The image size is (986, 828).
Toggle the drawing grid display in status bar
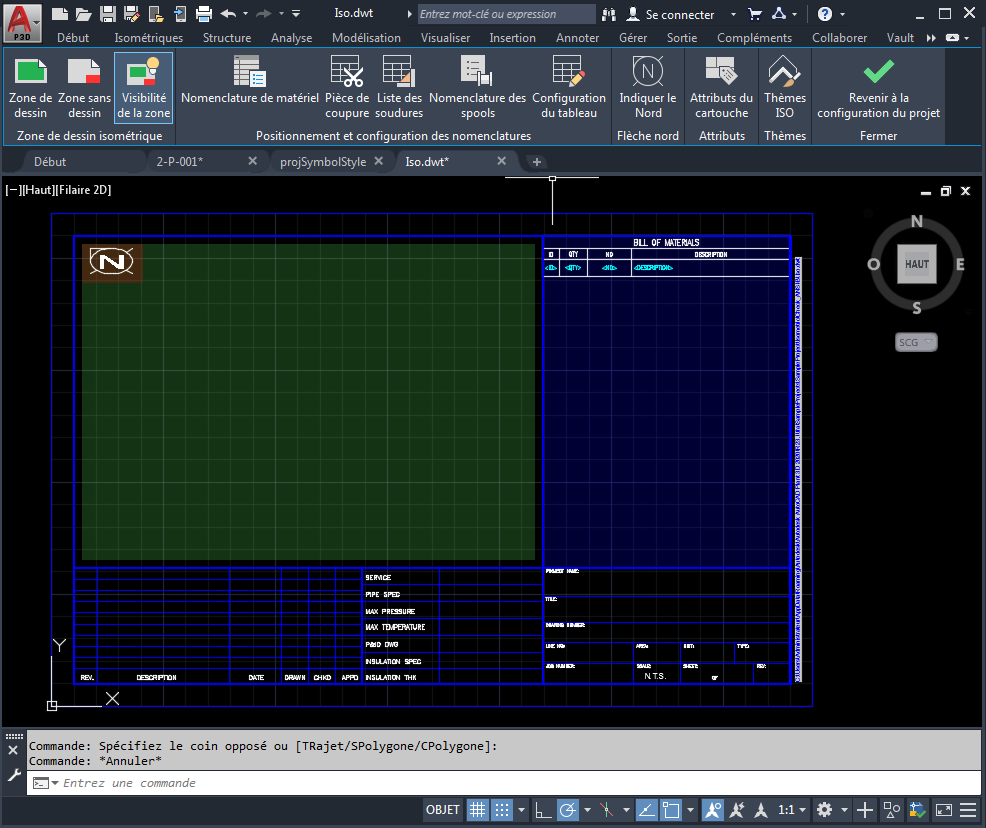478,810
